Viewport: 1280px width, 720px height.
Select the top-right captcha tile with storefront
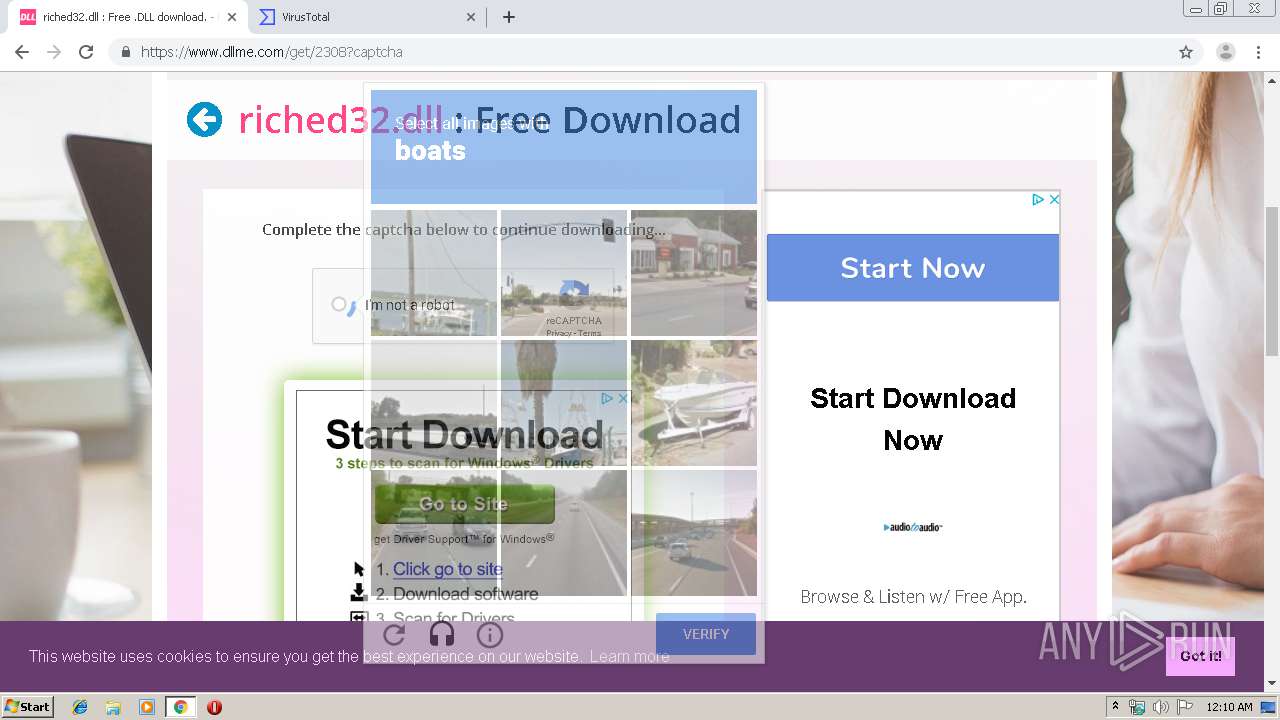point(694,273)
